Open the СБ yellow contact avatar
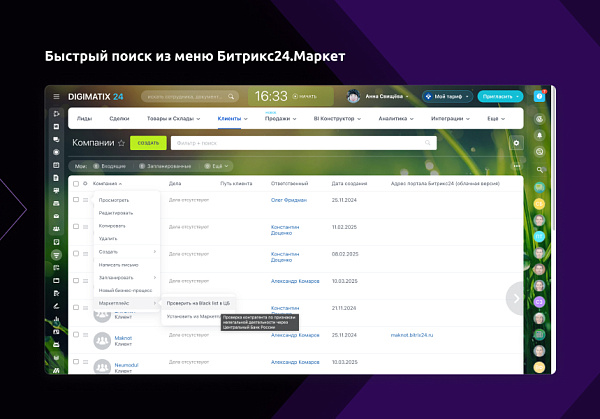 (539, 204)
